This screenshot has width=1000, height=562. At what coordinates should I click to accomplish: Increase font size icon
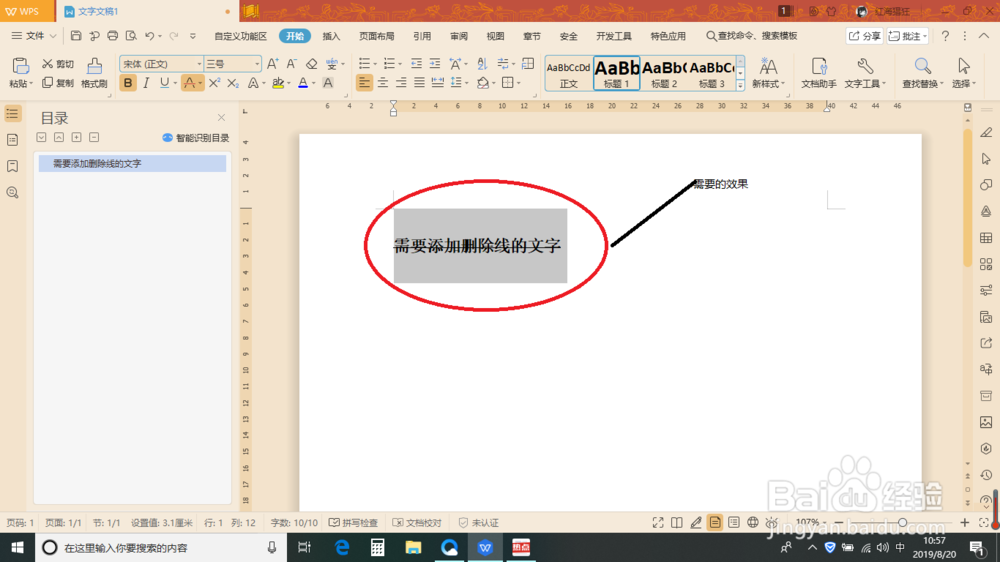tap(272, 64)
